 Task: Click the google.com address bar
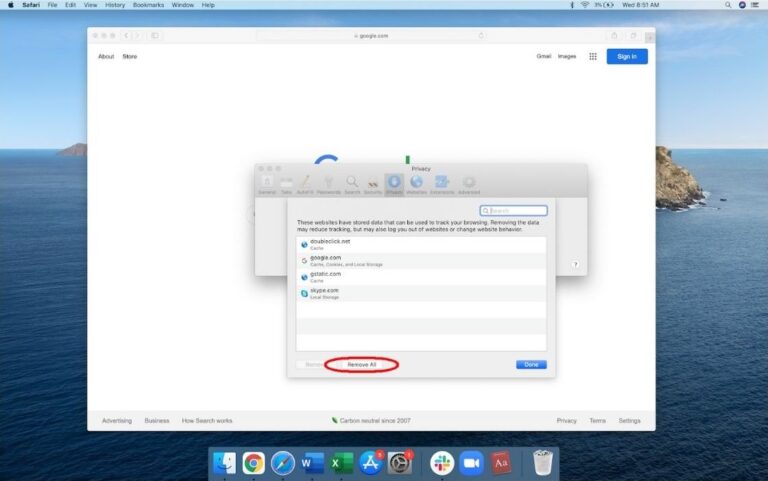371,36
